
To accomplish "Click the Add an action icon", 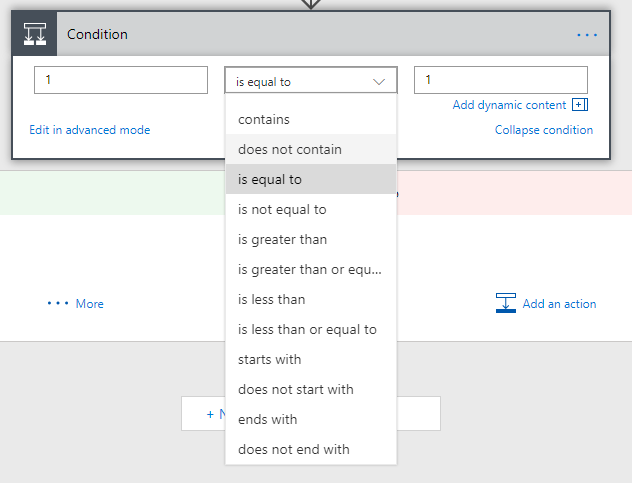I will (x=506, y=303).
